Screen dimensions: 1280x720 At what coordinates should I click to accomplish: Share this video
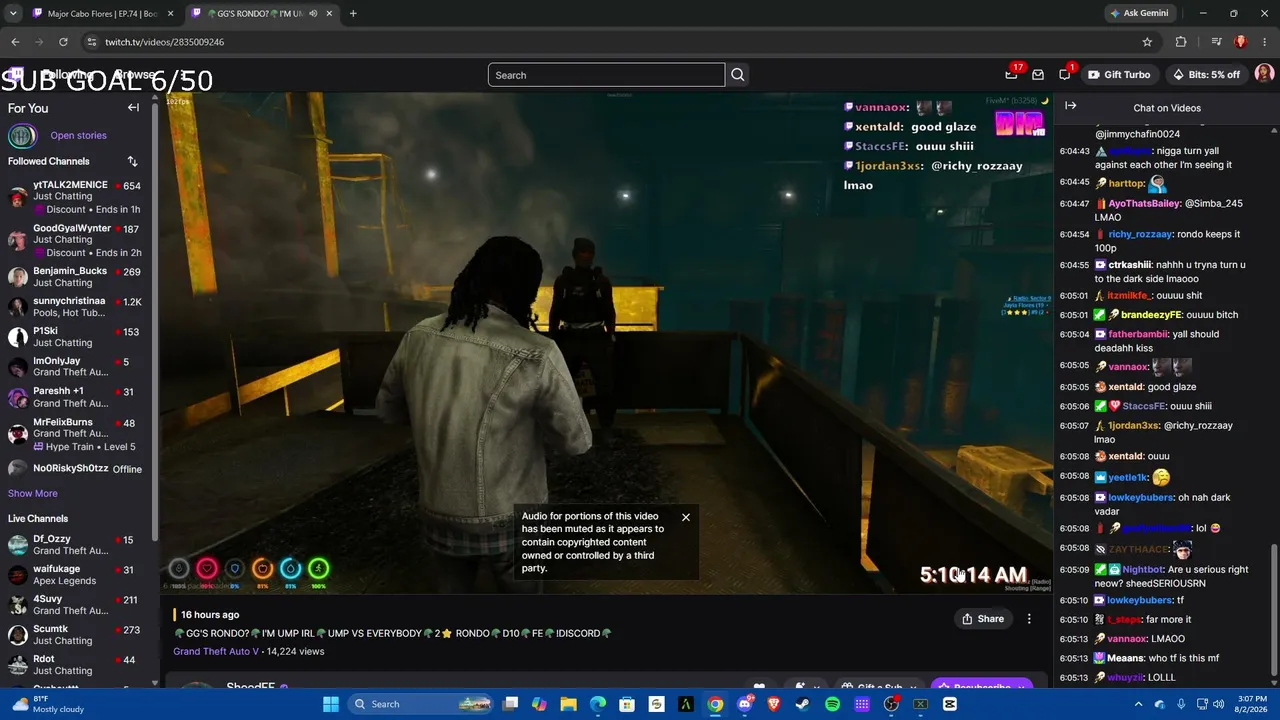point(983,619)
